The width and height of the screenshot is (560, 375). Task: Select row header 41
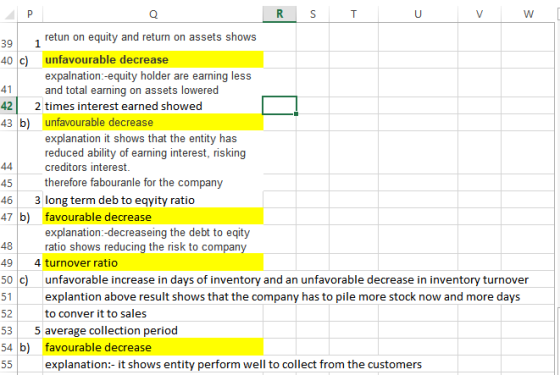(x=8, y=83)
